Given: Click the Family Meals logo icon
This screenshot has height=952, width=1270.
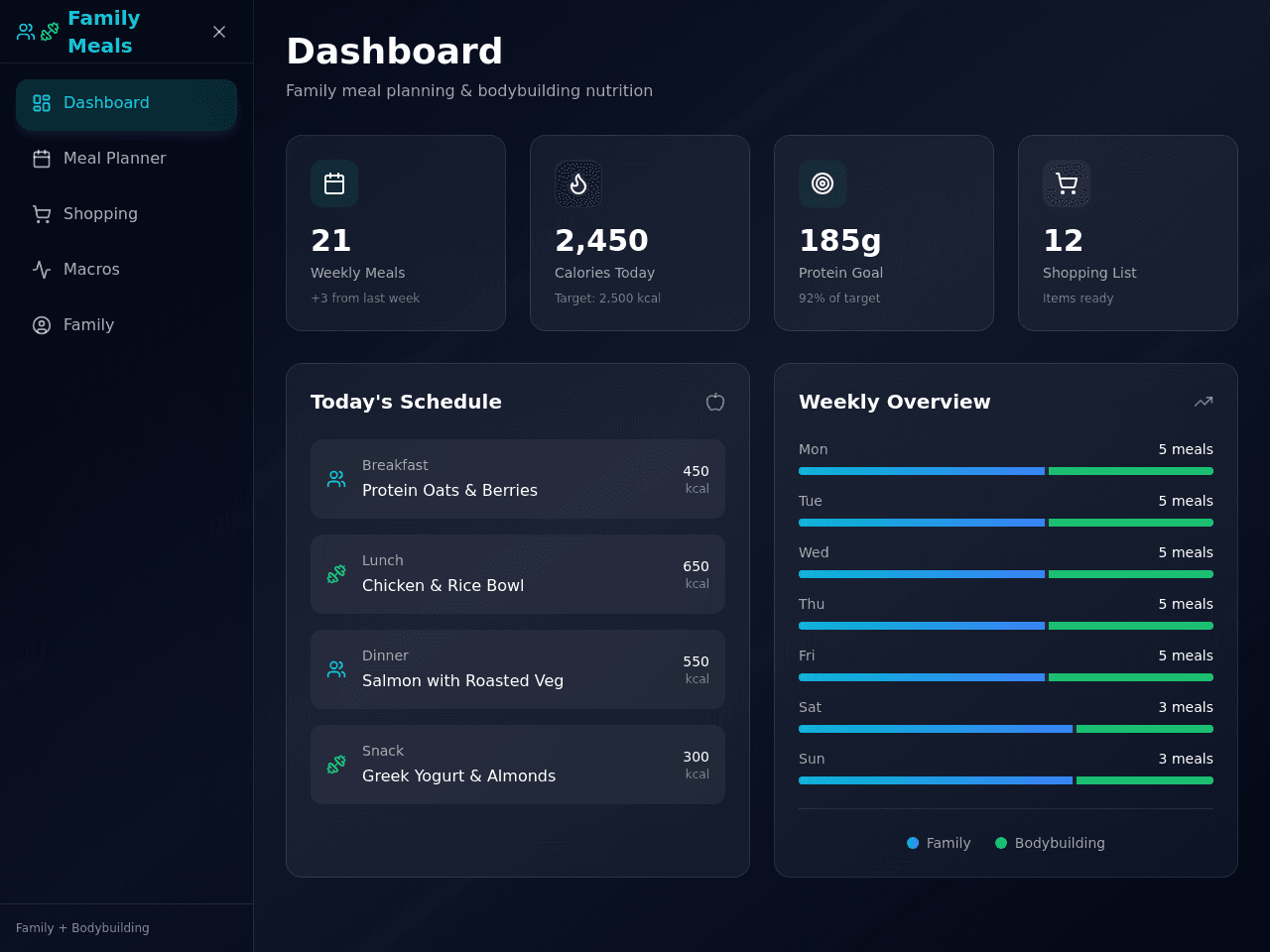Looking at the screenshot, I should [x=38, y=32].
